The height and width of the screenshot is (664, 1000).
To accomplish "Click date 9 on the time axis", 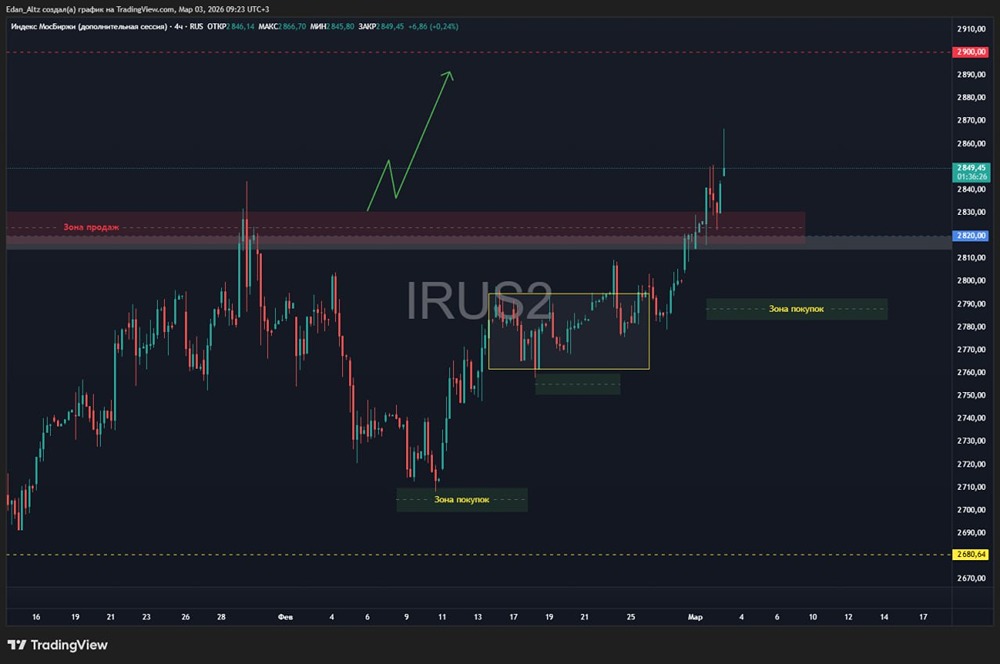I will (x=406, y=617).
